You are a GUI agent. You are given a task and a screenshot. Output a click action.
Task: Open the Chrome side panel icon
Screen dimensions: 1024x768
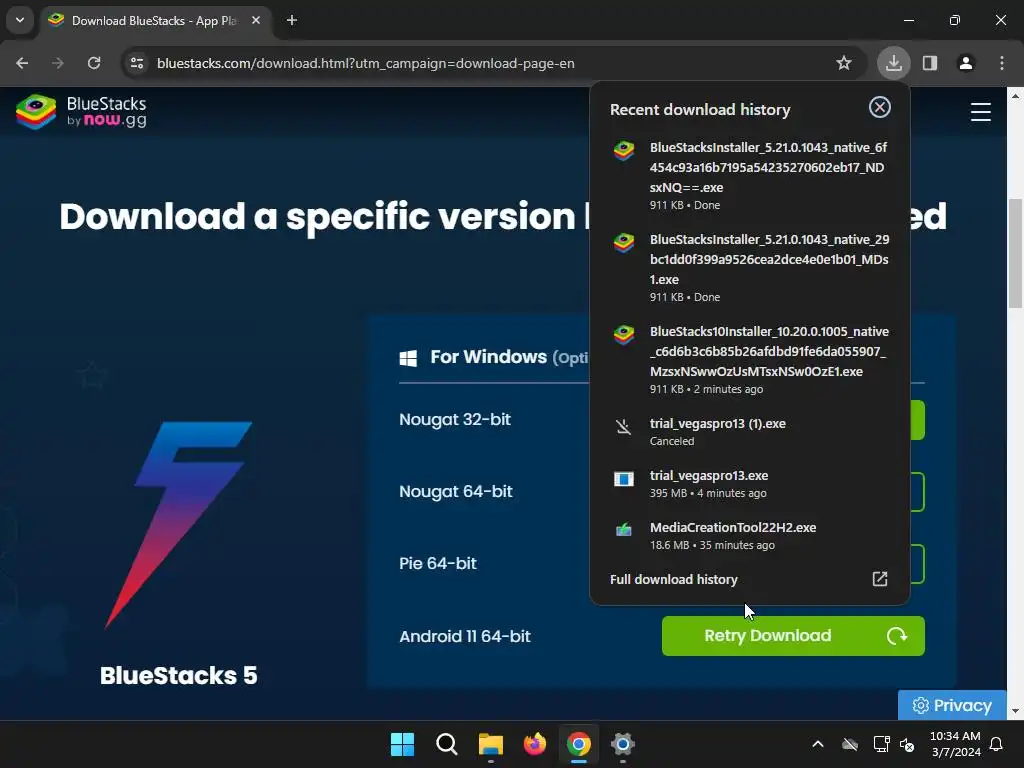[x=930, y=63]
